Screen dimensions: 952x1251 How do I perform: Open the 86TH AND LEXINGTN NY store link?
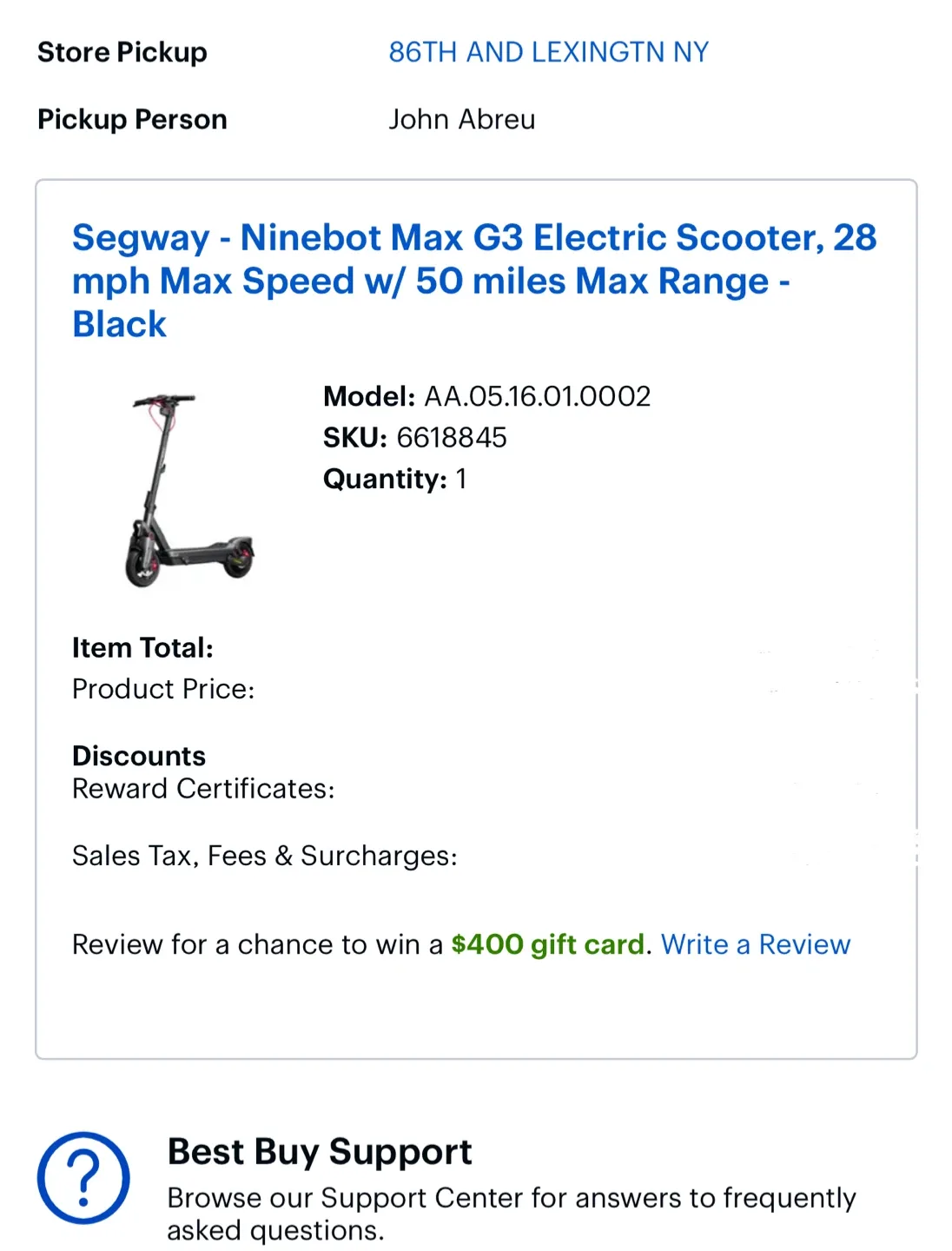click(x=548, y=52)
